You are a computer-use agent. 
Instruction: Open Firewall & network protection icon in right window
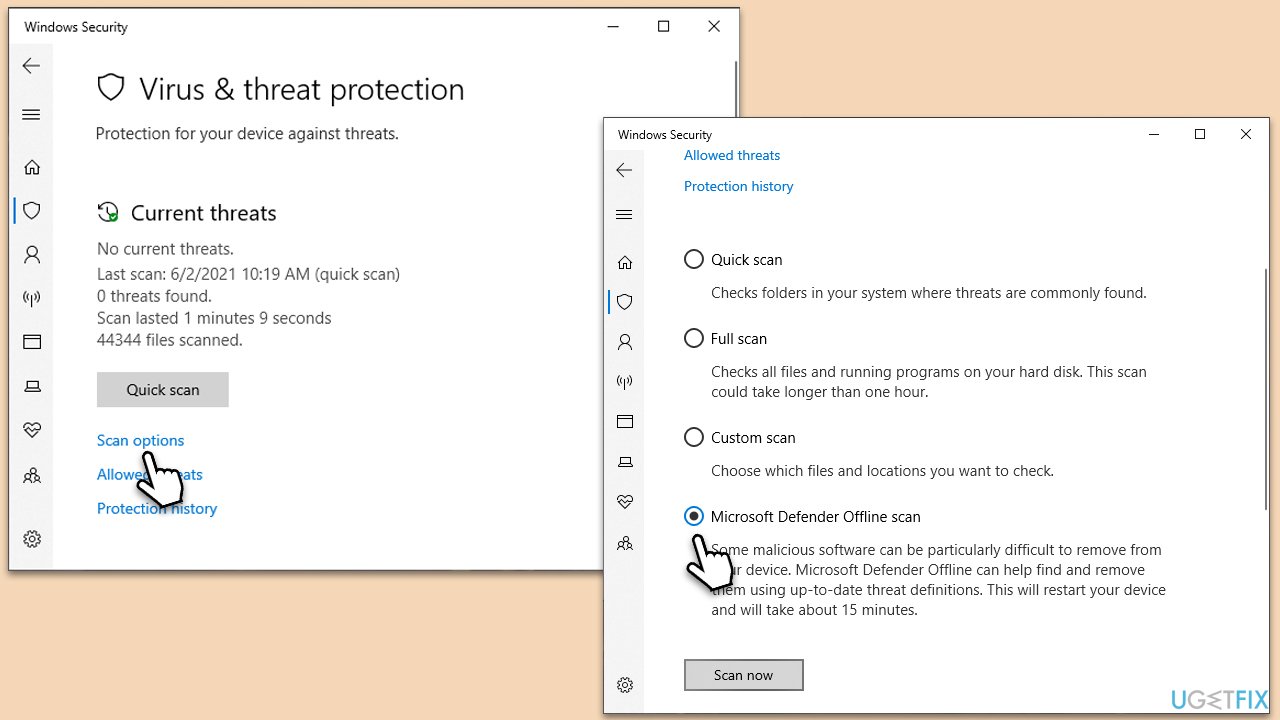[x=625, y=382]
